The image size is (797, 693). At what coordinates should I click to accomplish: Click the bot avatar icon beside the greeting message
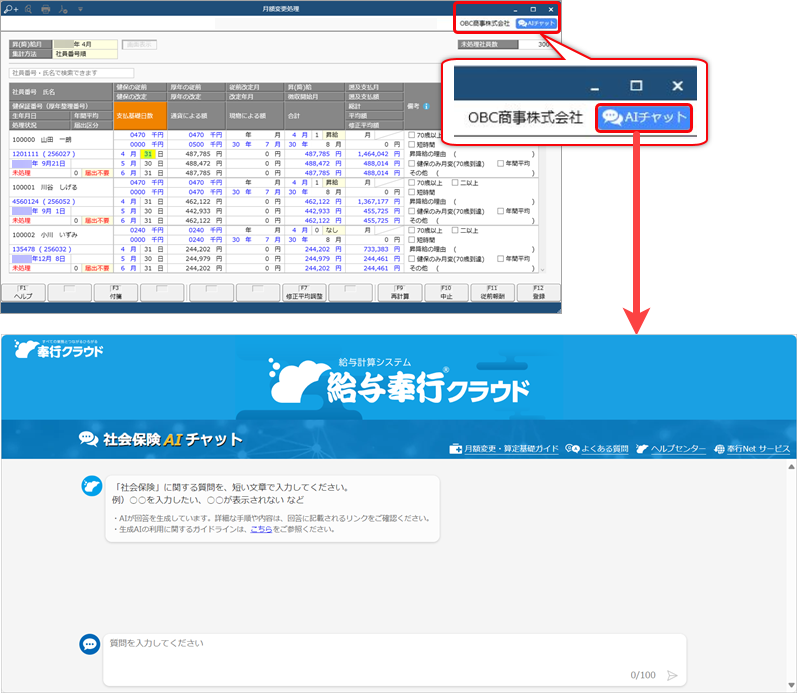tap(92, 486)
